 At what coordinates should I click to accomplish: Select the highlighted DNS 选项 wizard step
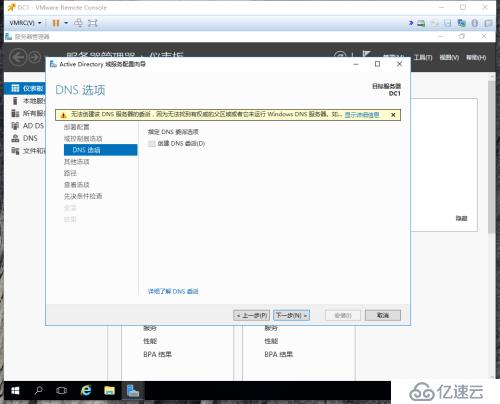tap(100, 150)
